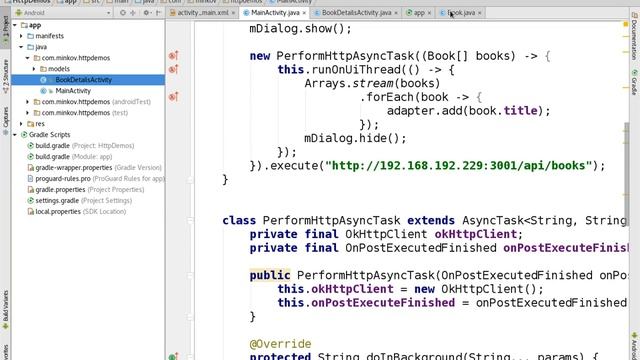The image size is (640, 360).
Task: Toggle the Captures tool window button
Action: click(x=5, y=120)
